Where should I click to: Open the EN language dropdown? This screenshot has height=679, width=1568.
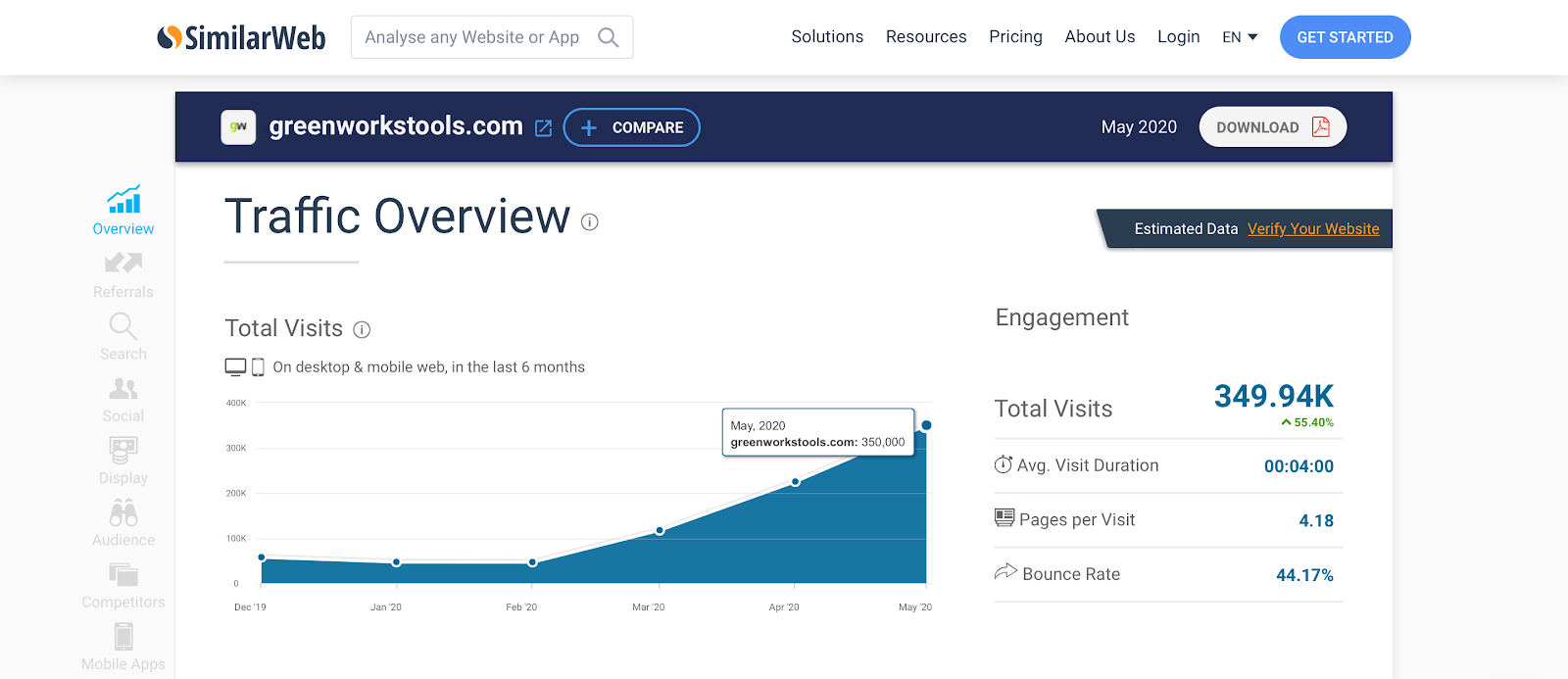(1240, 37)
